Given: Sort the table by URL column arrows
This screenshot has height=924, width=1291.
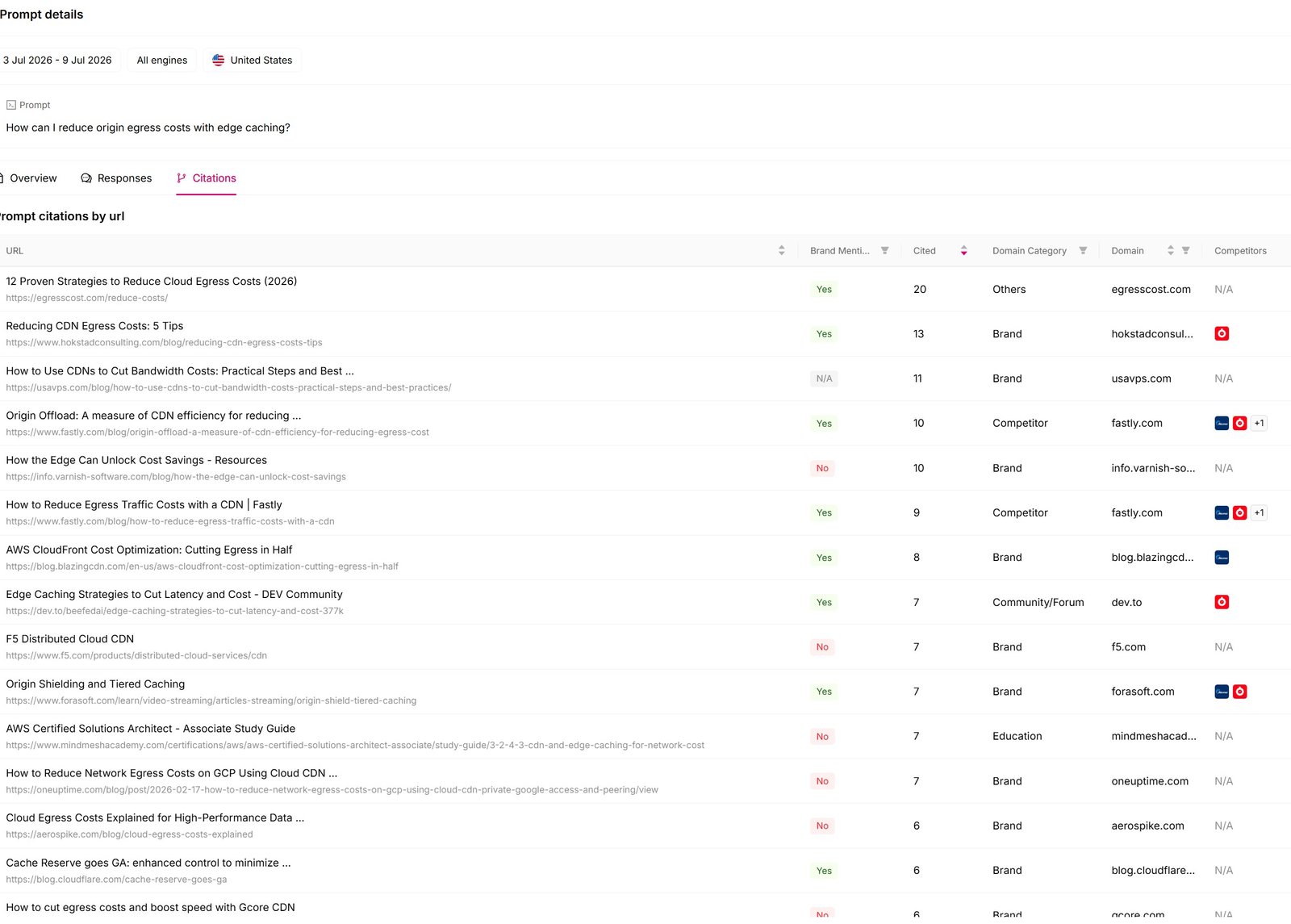Looking at the screenshot, I should tap(781, 251).
